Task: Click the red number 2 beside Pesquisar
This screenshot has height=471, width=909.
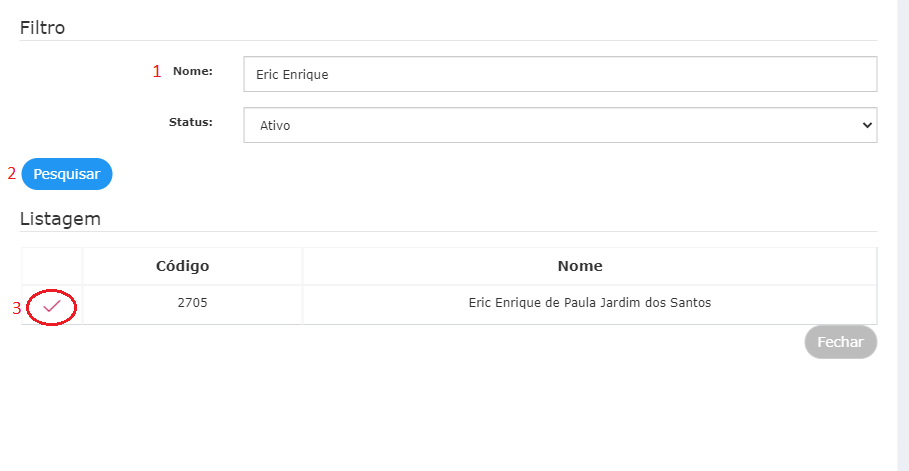Action: [x=12, y=173]
